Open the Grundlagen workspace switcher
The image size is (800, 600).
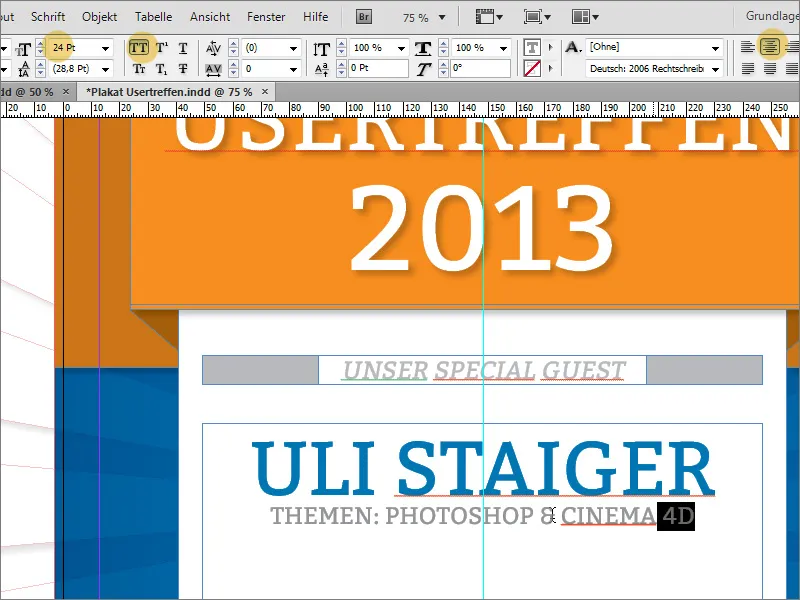click(x=772, y=16)
